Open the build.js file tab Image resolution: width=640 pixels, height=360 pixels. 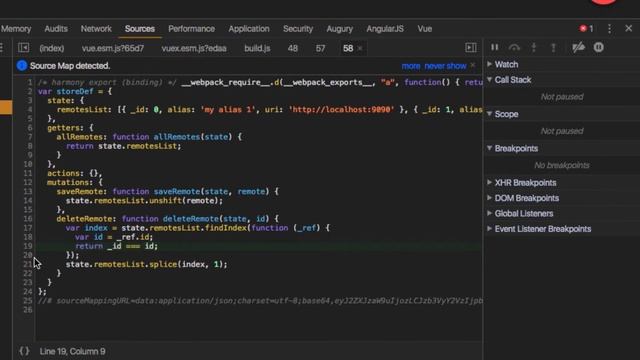pyautogui.click(x=257, y=48)
